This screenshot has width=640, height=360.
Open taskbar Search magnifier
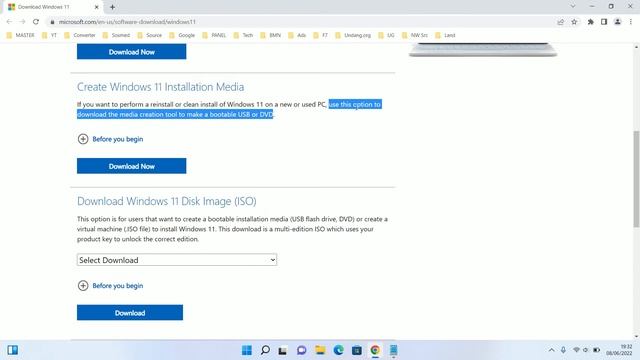[x=265, y=350]
